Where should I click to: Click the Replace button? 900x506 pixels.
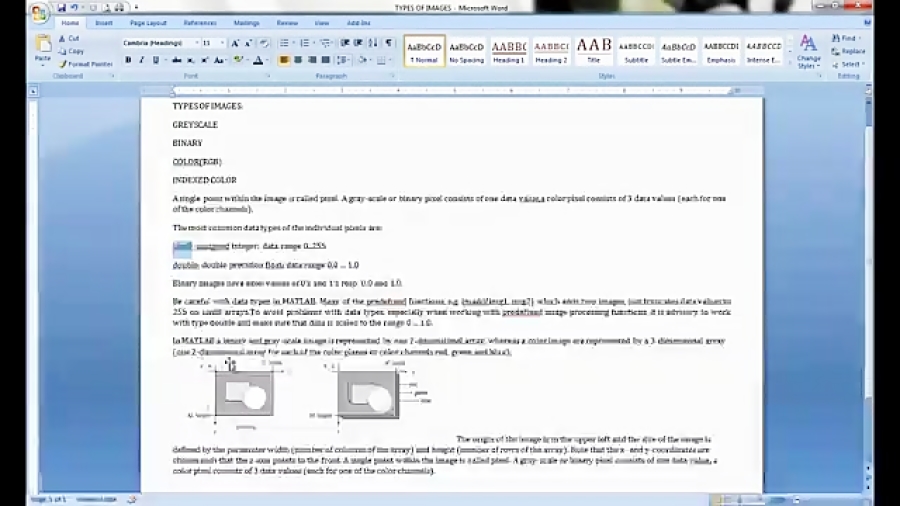(852, 51)
